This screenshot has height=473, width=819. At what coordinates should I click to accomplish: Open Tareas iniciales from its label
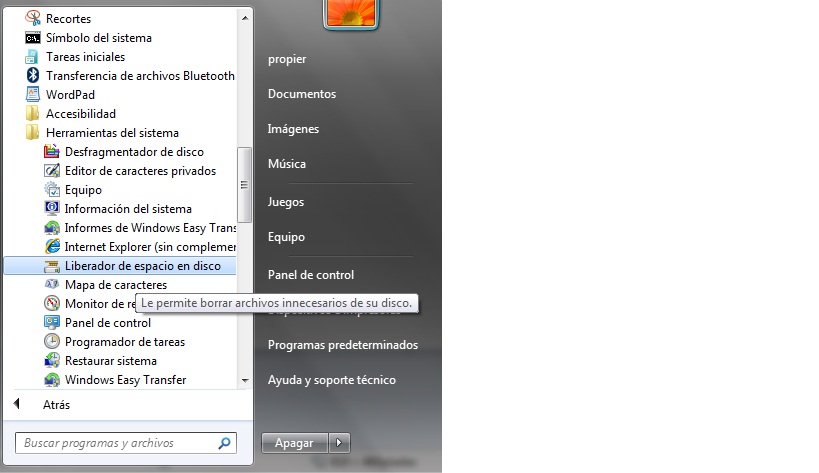[x=86, y=56]
